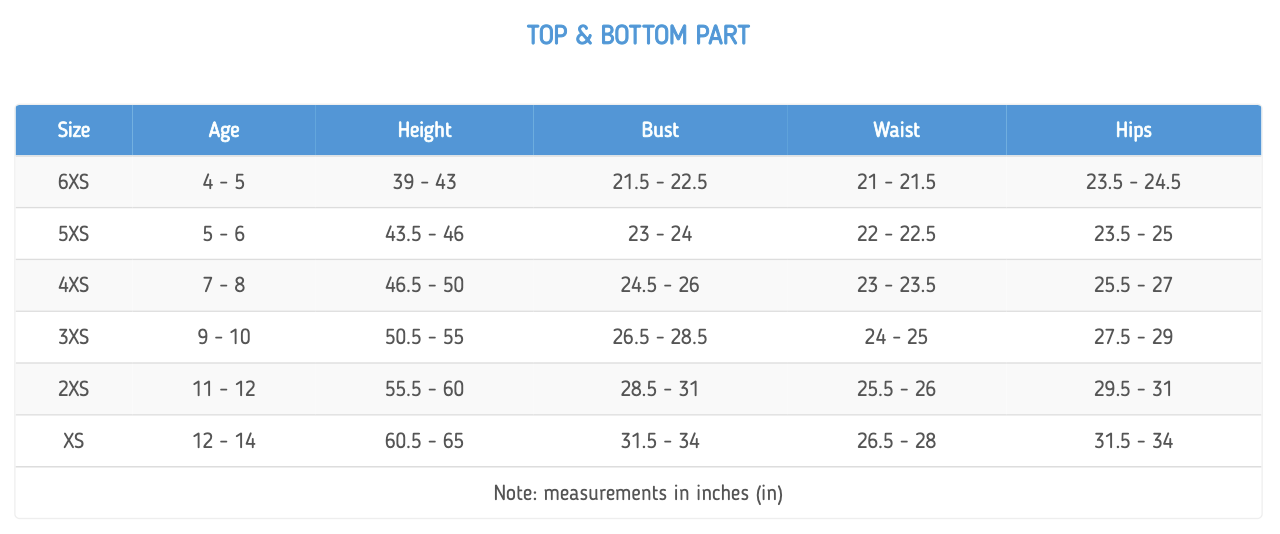The height and width of the screenshot is (534, 1280).
Task: Click the Height column header
Action: [425, 130]
